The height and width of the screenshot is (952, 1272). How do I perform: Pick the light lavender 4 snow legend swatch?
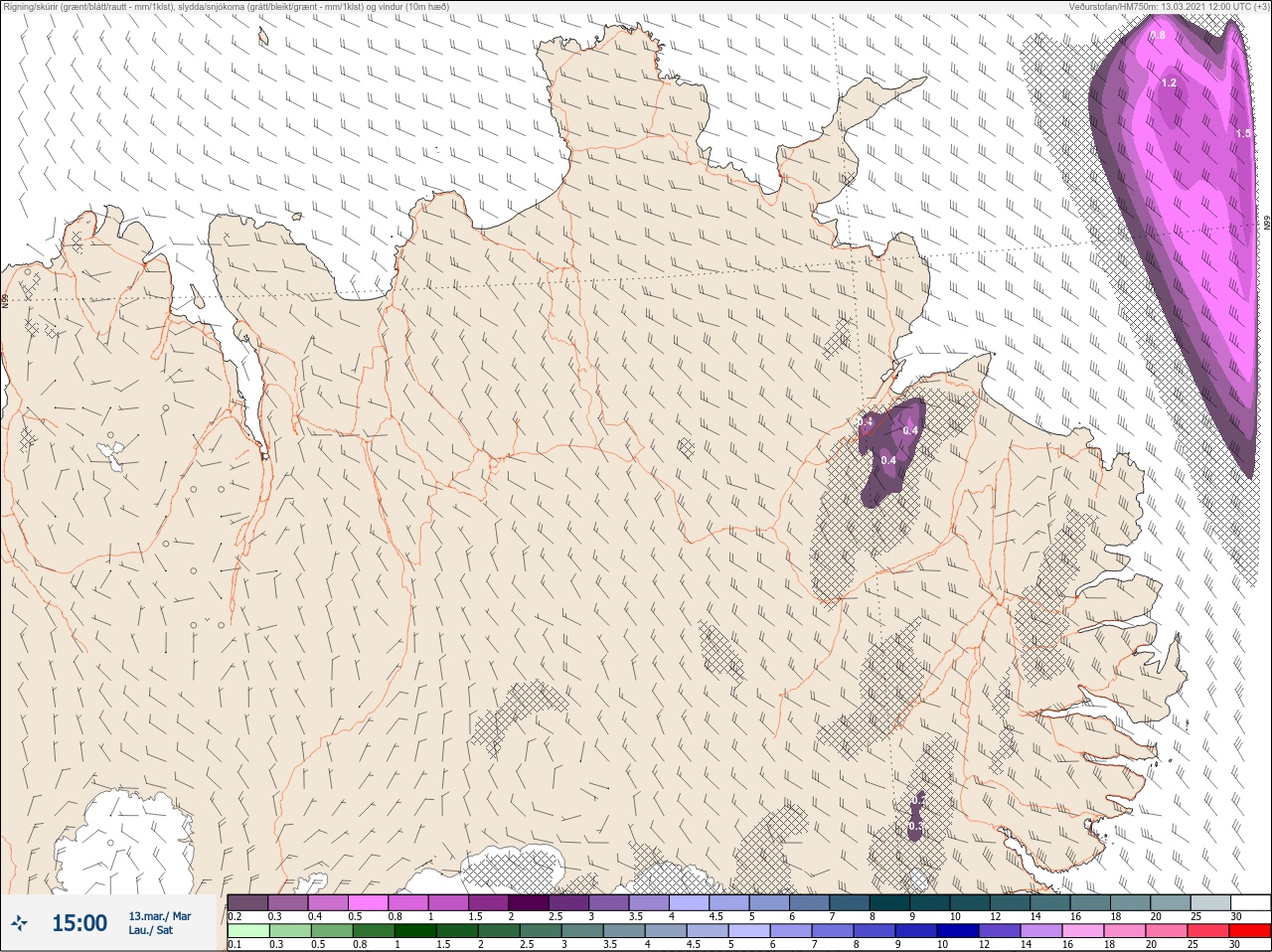[x=689, y=902]
